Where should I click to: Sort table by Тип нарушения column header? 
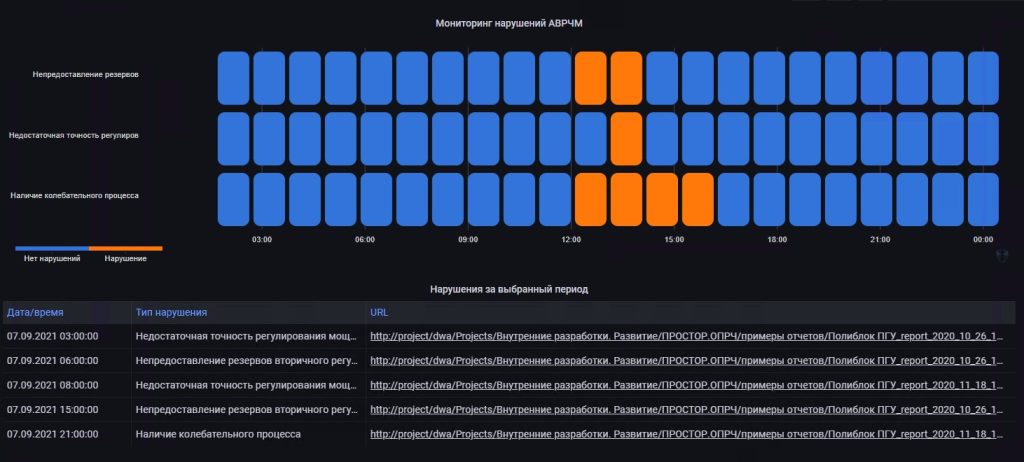point(171,312)
